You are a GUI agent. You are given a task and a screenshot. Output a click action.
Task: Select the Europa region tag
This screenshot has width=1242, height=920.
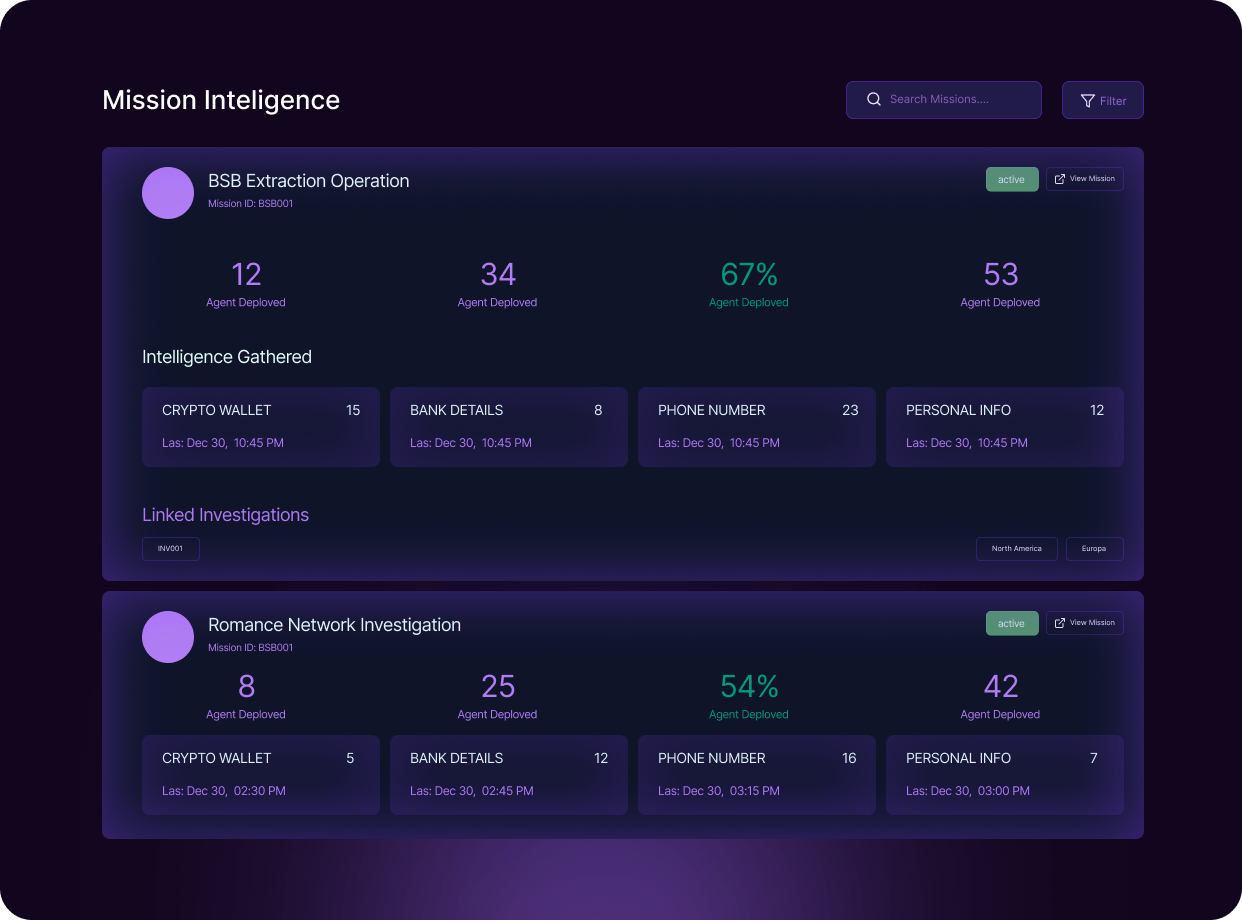pos(1095,549)
